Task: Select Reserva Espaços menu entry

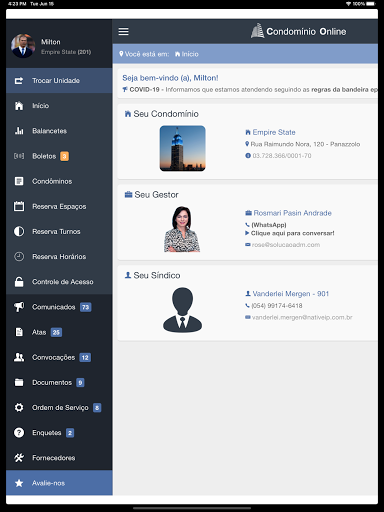Action: point(59,206)
